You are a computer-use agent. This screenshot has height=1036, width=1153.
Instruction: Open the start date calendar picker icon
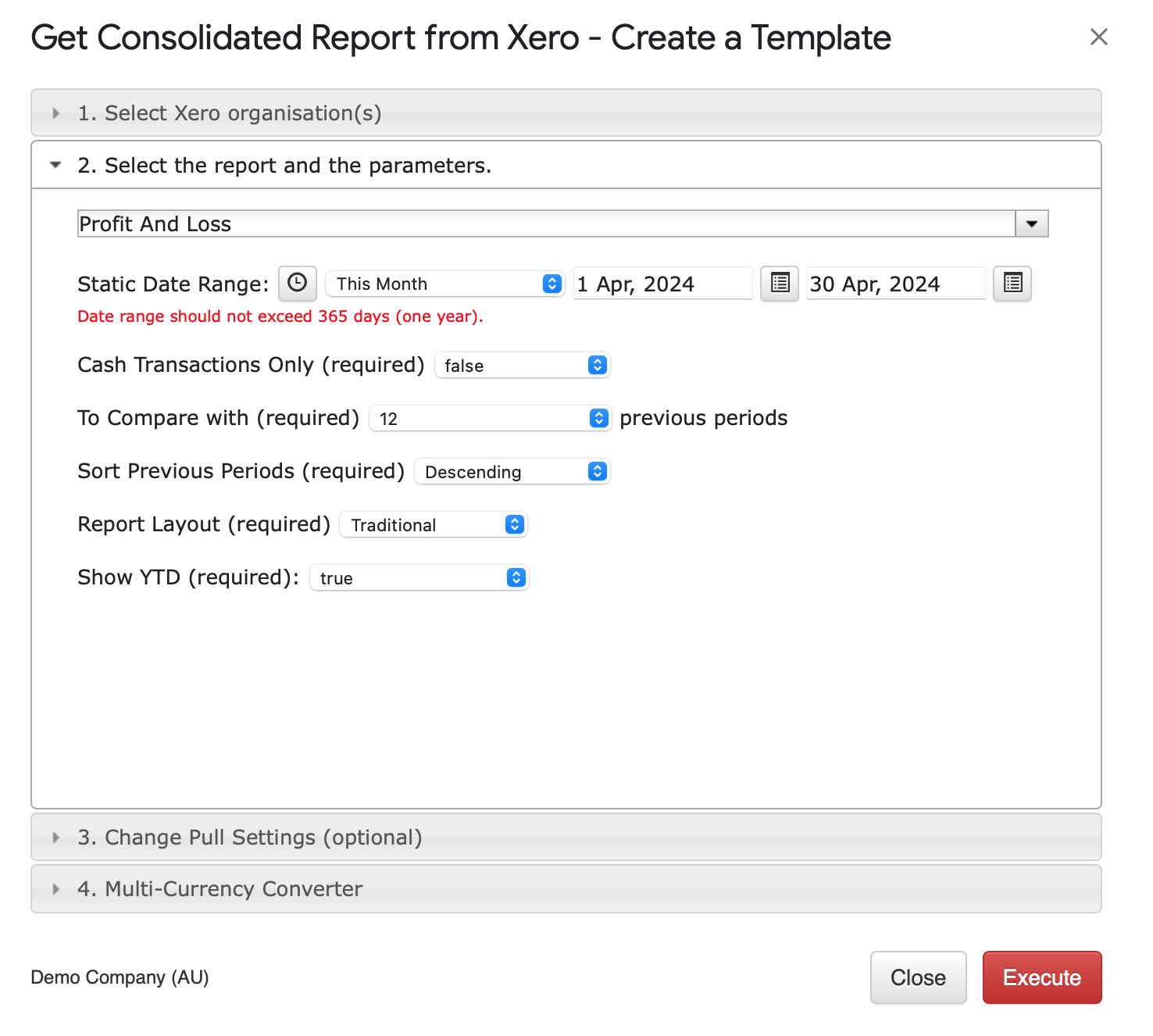pyautogui.click(x=780, y=283)
